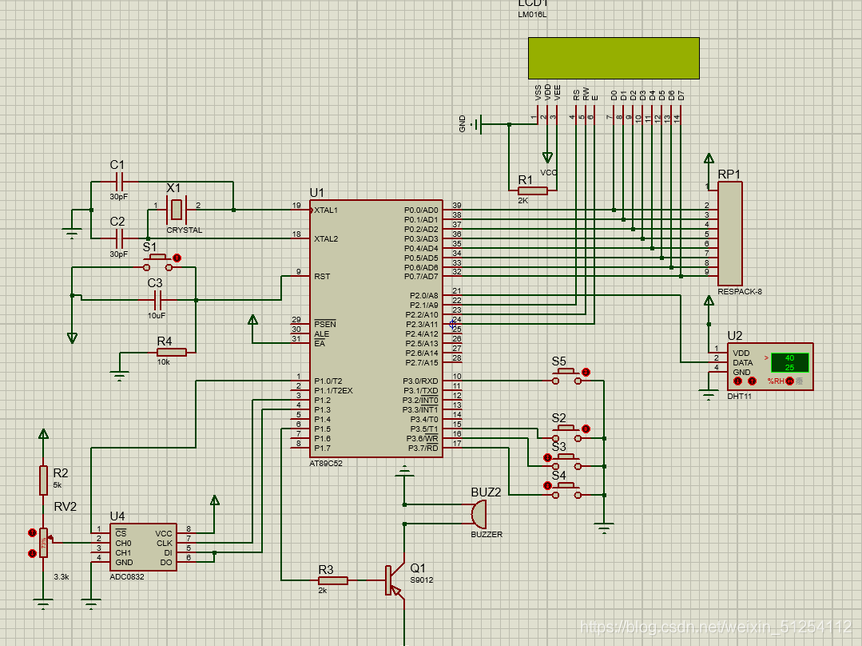Click the DHT11 green value readout
This screenshot has height=646, width=862.
coord(789,363)
